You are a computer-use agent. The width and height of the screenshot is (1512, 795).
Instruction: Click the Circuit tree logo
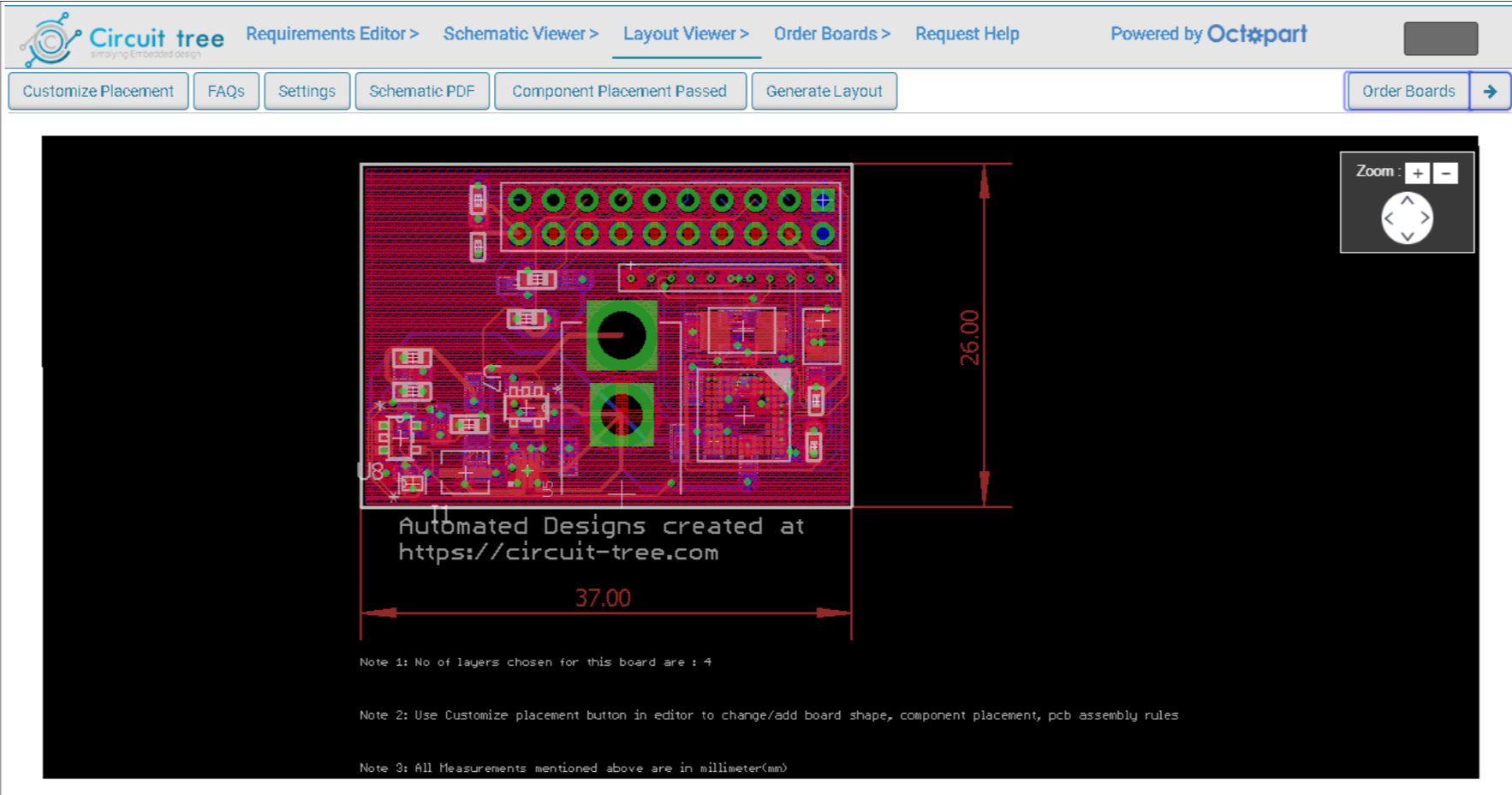(122, 39)
